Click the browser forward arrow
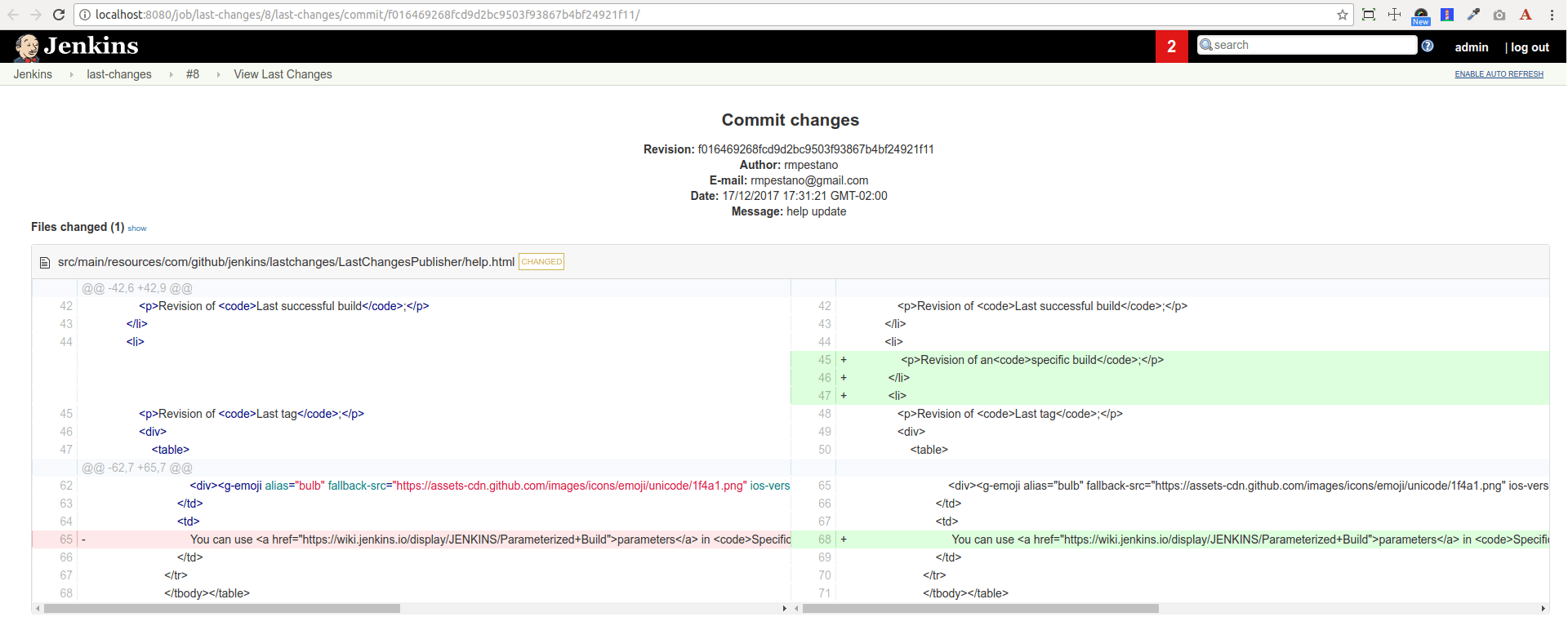The width and height of the screenshot is (1568, 626). pos(36,15)
